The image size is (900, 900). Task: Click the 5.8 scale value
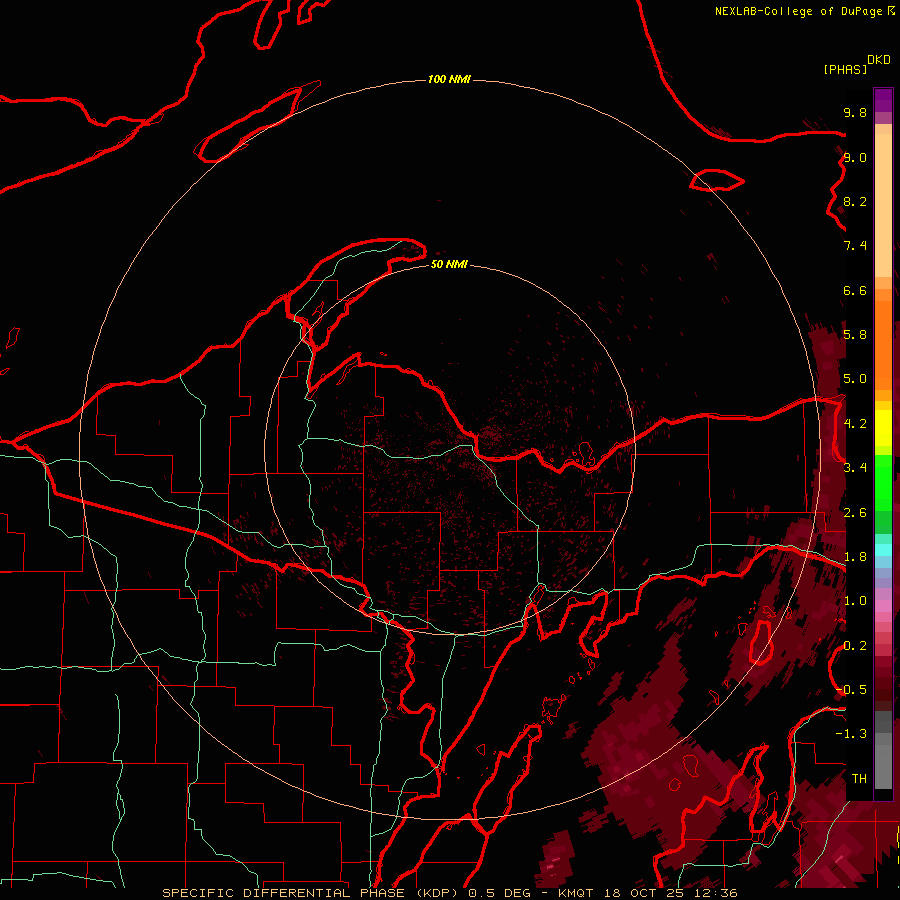855,335
